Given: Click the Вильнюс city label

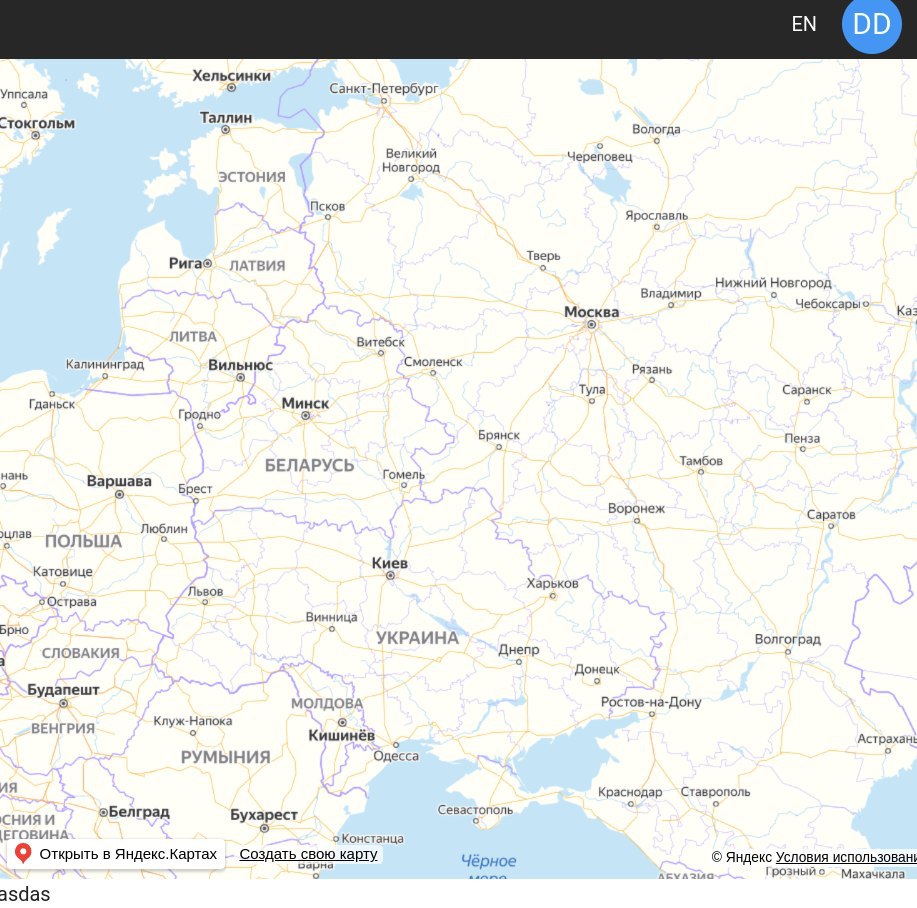Looking at the screenshot, I should (x=240, y=365).
